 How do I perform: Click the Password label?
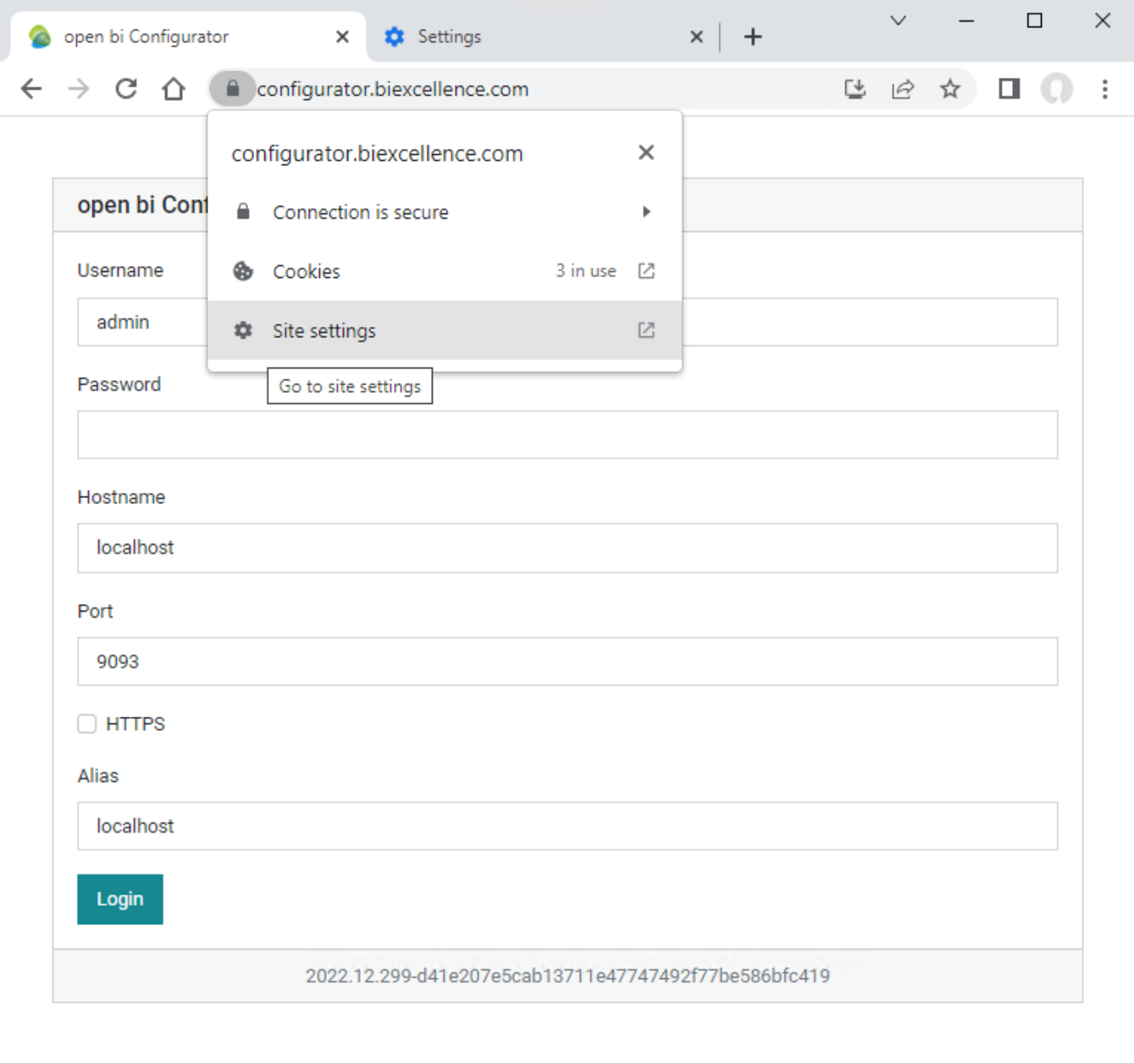point(119,385)
